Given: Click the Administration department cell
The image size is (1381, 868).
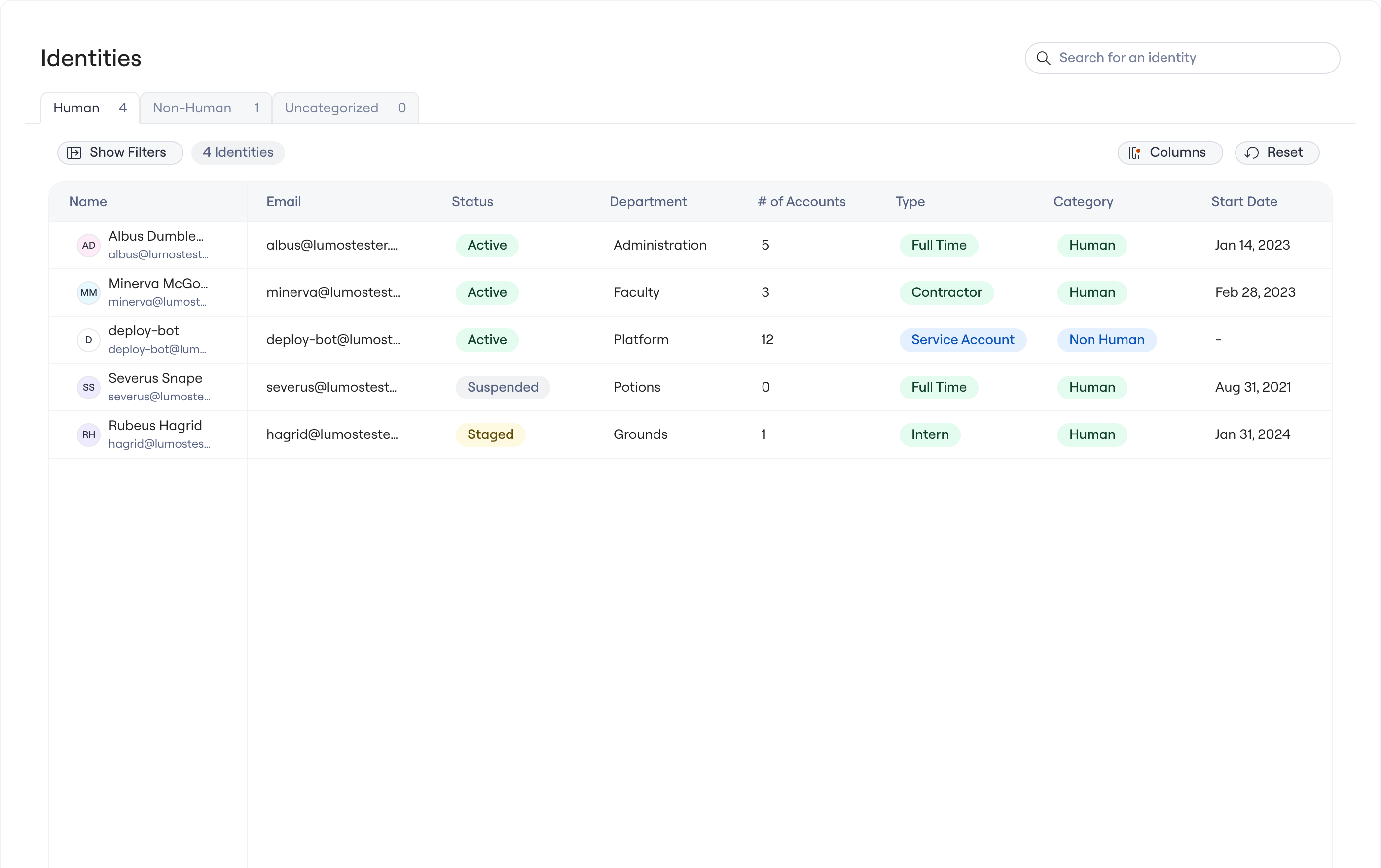Looking at the screenshot, I should click(659, 246).
